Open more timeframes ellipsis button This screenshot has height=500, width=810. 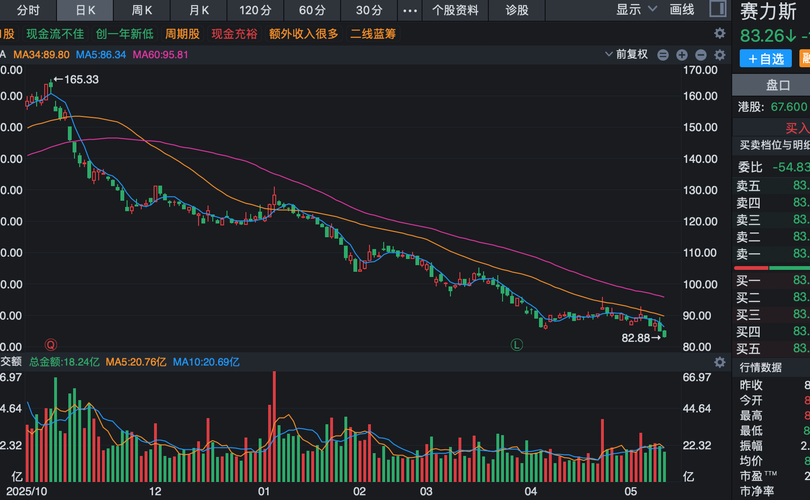tap(410, 10)
